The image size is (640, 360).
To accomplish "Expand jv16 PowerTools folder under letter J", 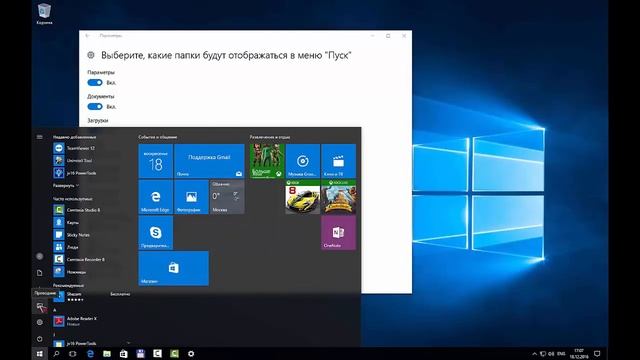I will [x=128, y=343].
